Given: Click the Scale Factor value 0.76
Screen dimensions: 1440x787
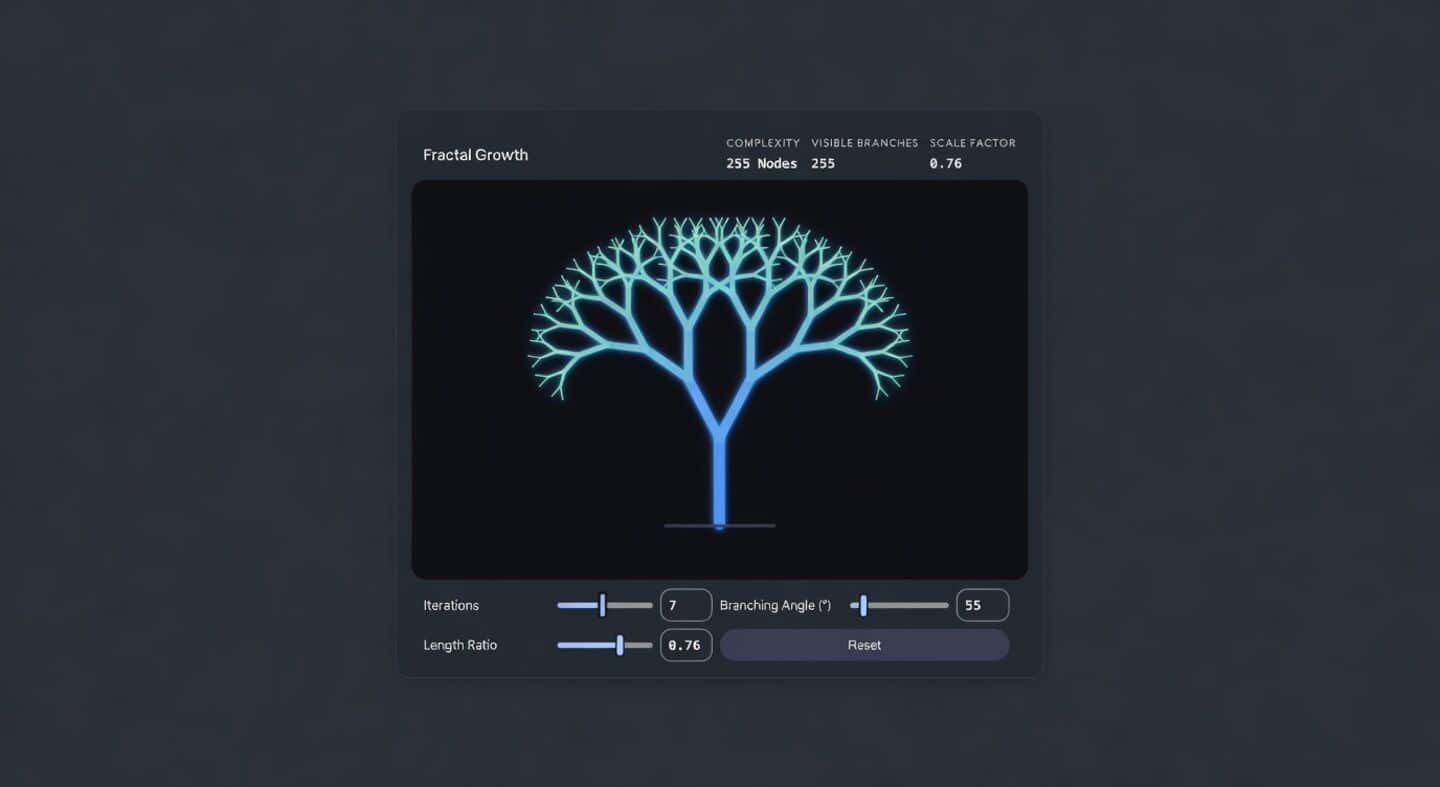Looking at the screenshot, I should [x=945, y=163].
